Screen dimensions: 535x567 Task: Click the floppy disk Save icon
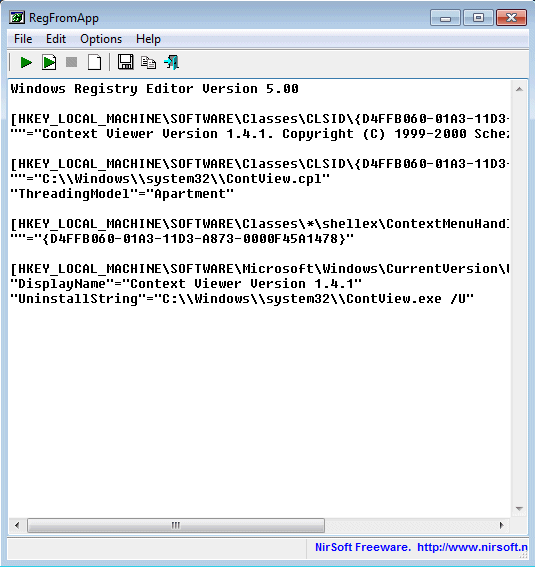point(125,62)
